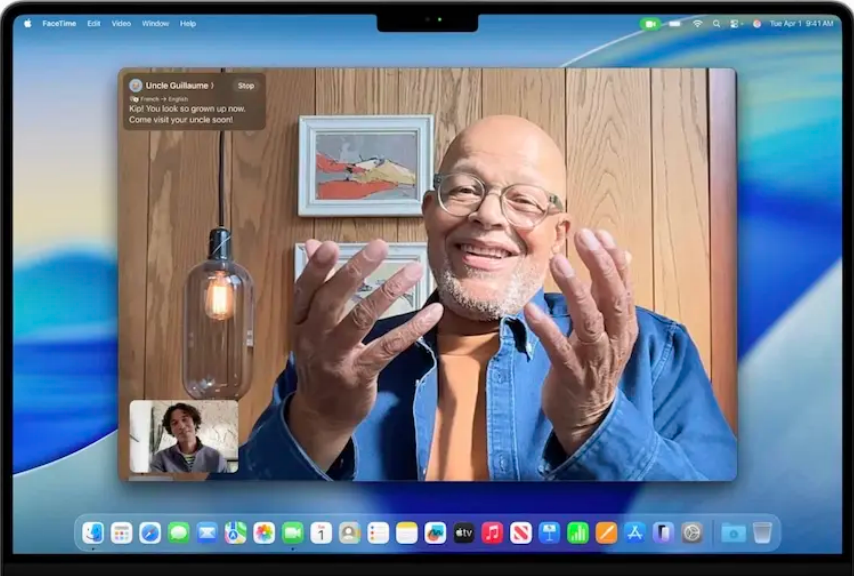Click the green camera-in-use menu bar indicator
Image resolution: width=854 pixels, height=576 pixels.
650,24
